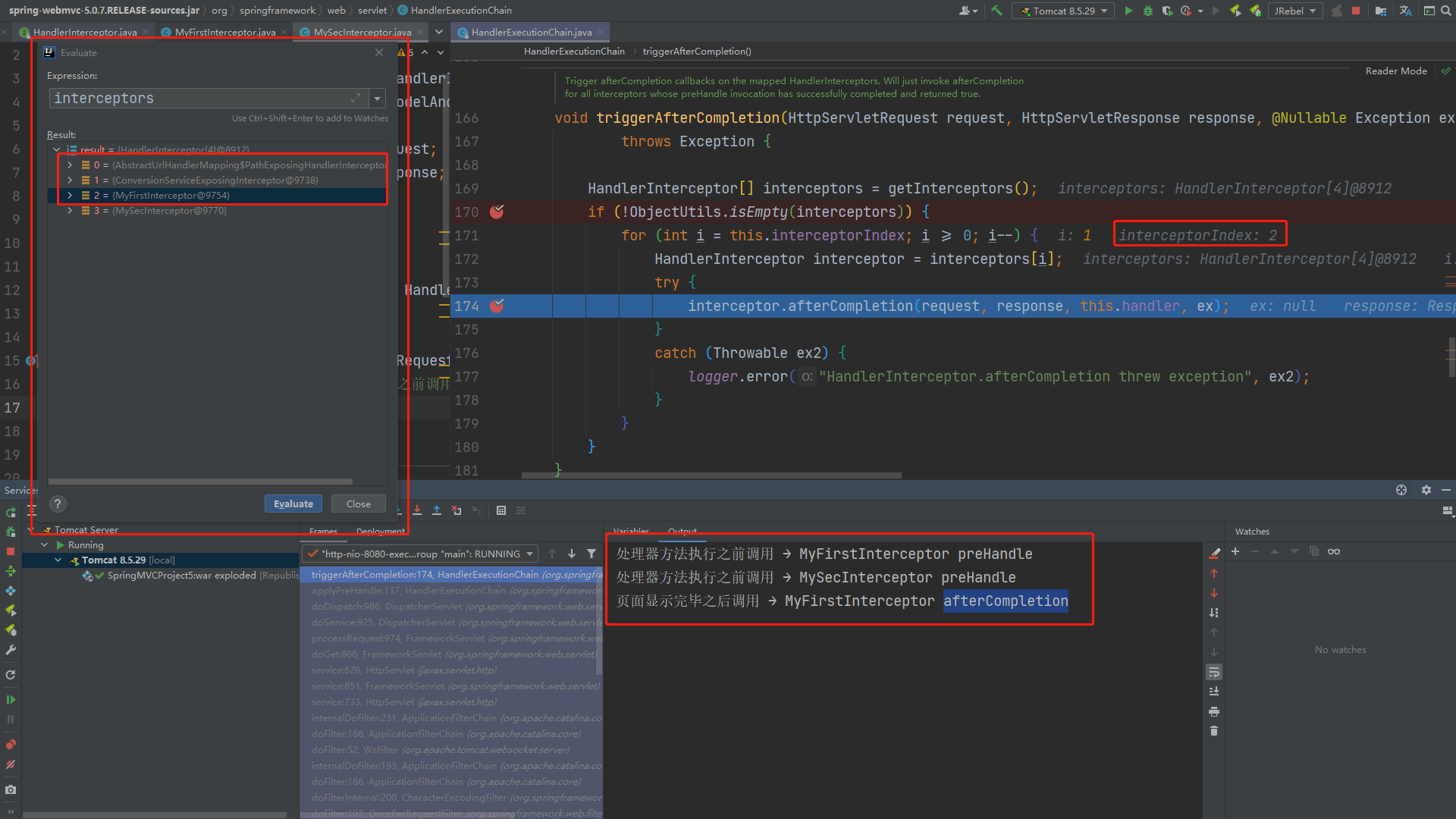The image size is (1456, 819).
Task: Add a new watch with the plus icon
Action: click(1235, 551)
